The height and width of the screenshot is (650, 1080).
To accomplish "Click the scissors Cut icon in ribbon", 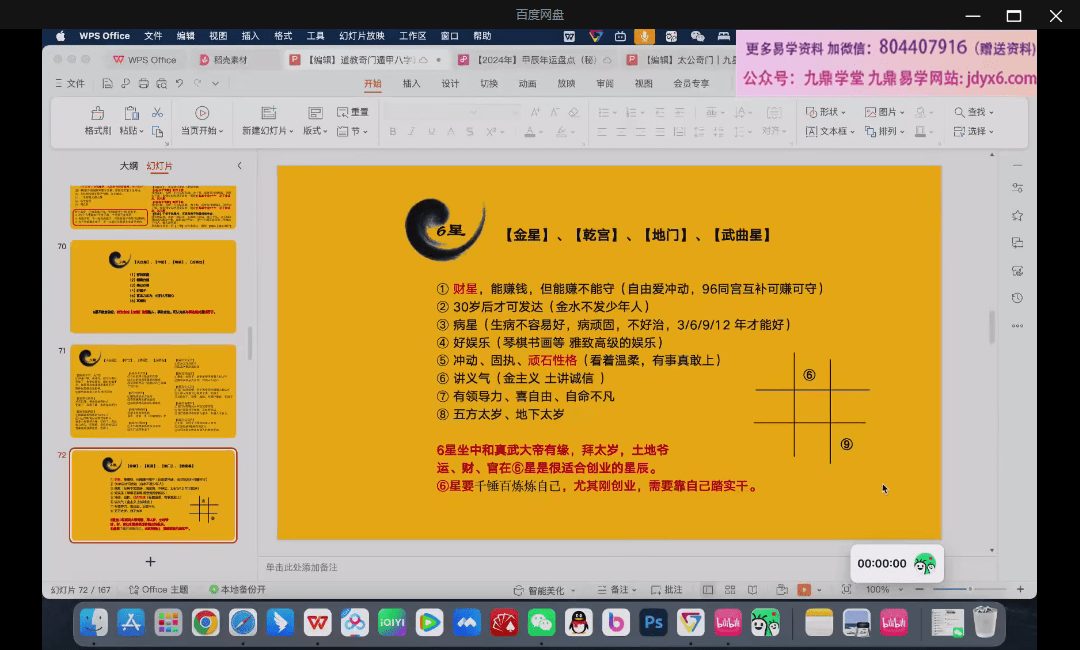I will (x=157, y=112).
